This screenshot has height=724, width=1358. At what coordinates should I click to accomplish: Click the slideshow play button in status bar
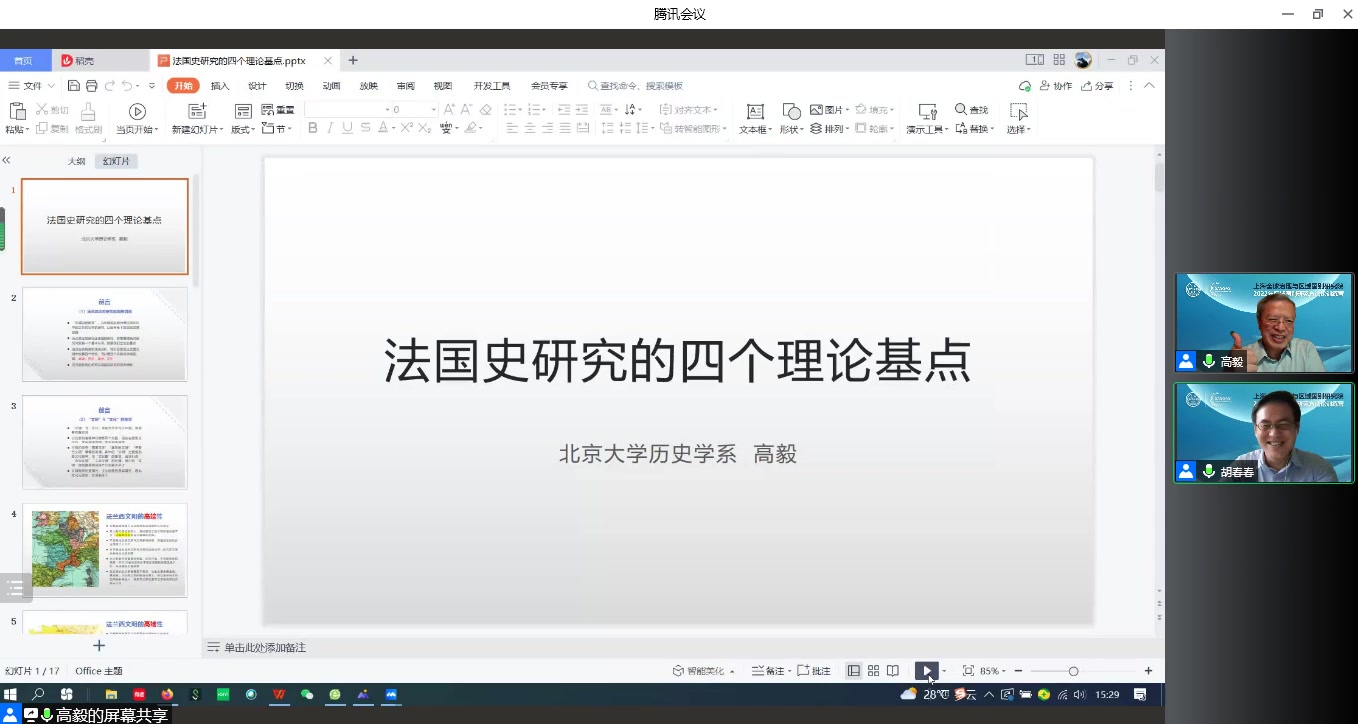(927, 671)
